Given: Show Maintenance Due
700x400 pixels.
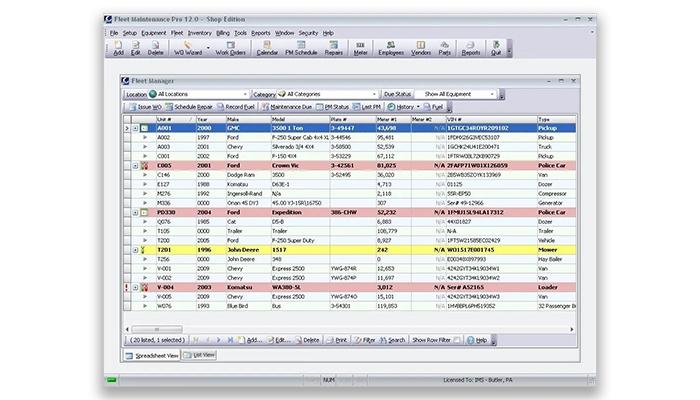Looking at the screenshot, I should click(287, 107).
